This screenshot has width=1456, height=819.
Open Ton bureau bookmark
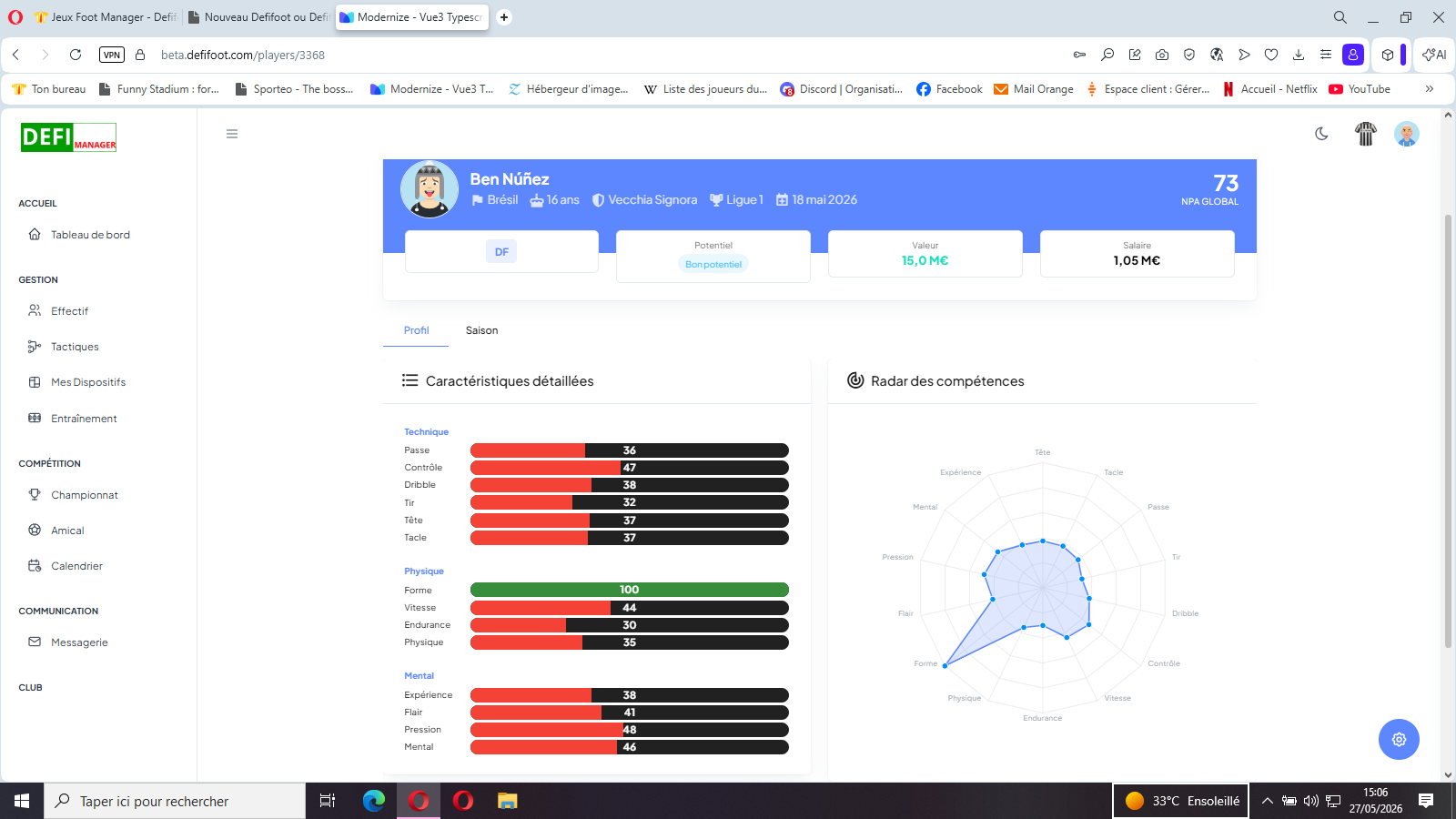[x=49, y=89]
